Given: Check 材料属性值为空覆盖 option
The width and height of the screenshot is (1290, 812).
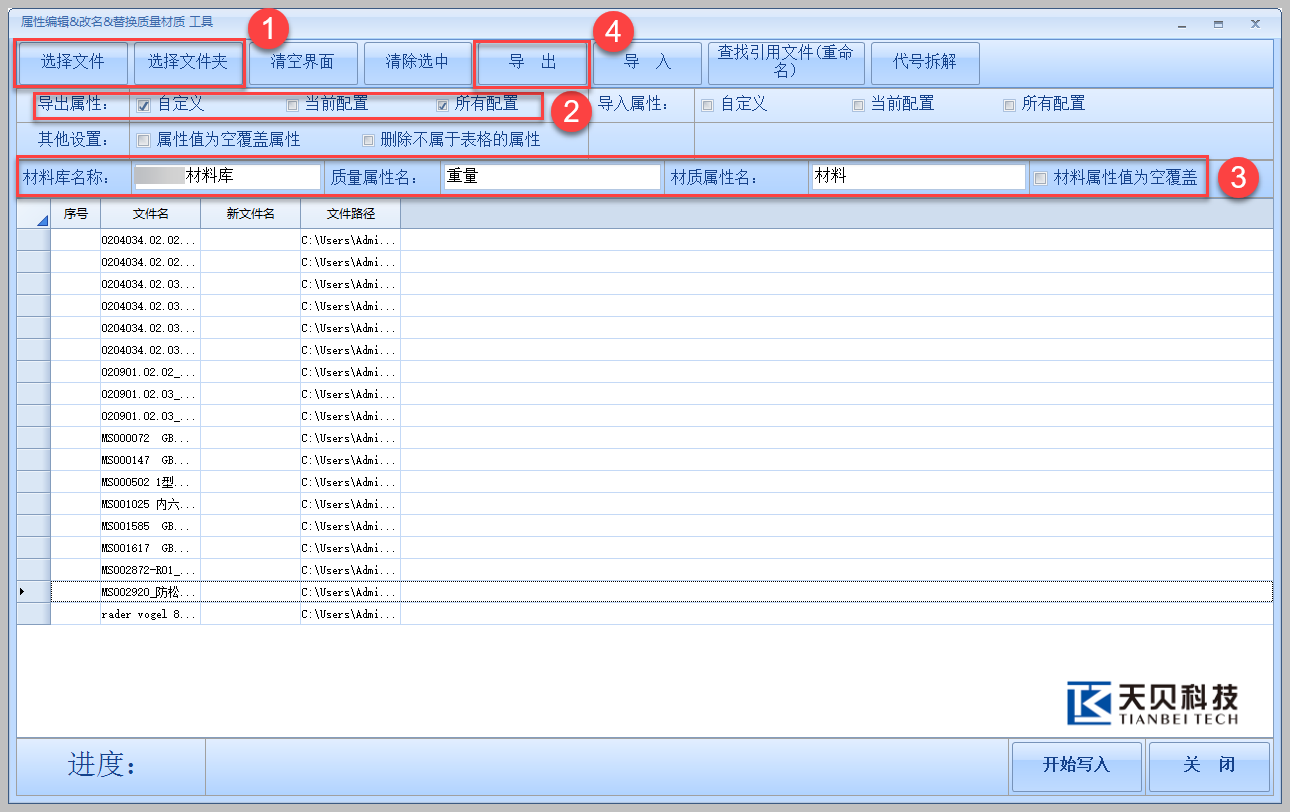Looking at the screenshot, I should 1041,178.
